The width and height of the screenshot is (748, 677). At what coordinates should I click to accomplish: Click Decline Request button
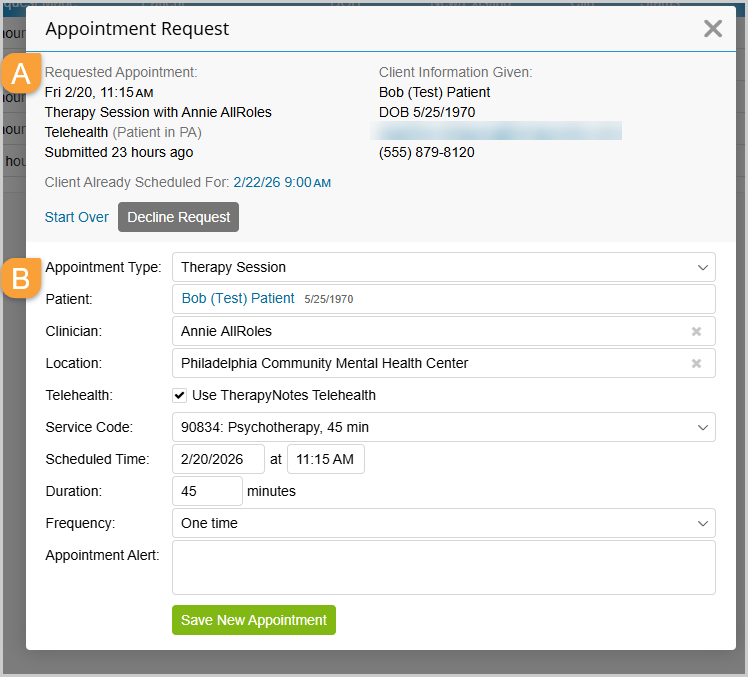point(178,217)
